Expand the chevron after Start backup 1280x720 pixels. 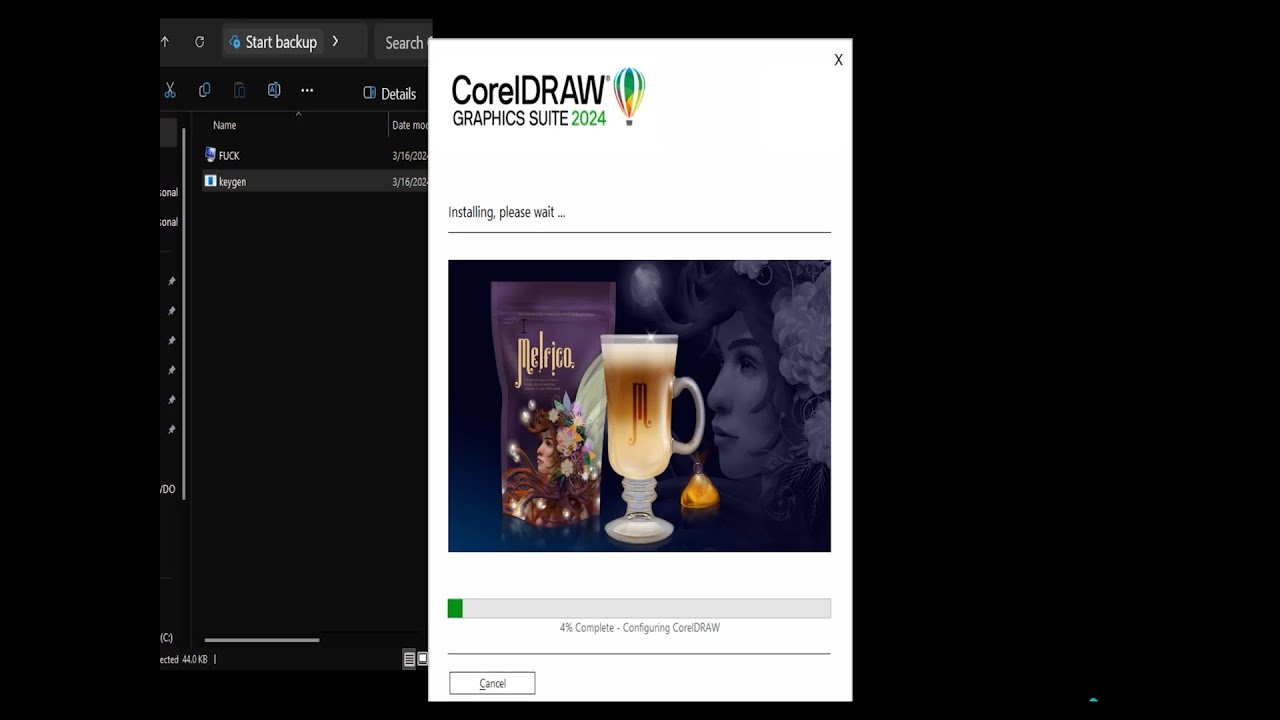point(335,41)
